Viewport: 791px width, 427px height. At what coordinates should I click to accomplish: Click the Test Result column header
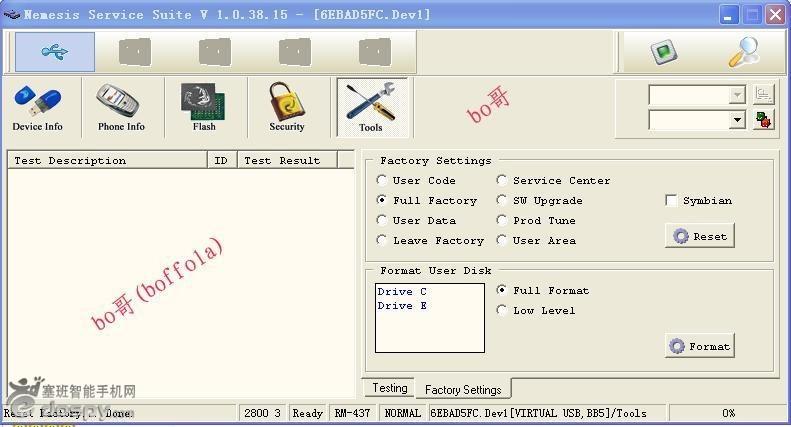(x=287, y=161)
